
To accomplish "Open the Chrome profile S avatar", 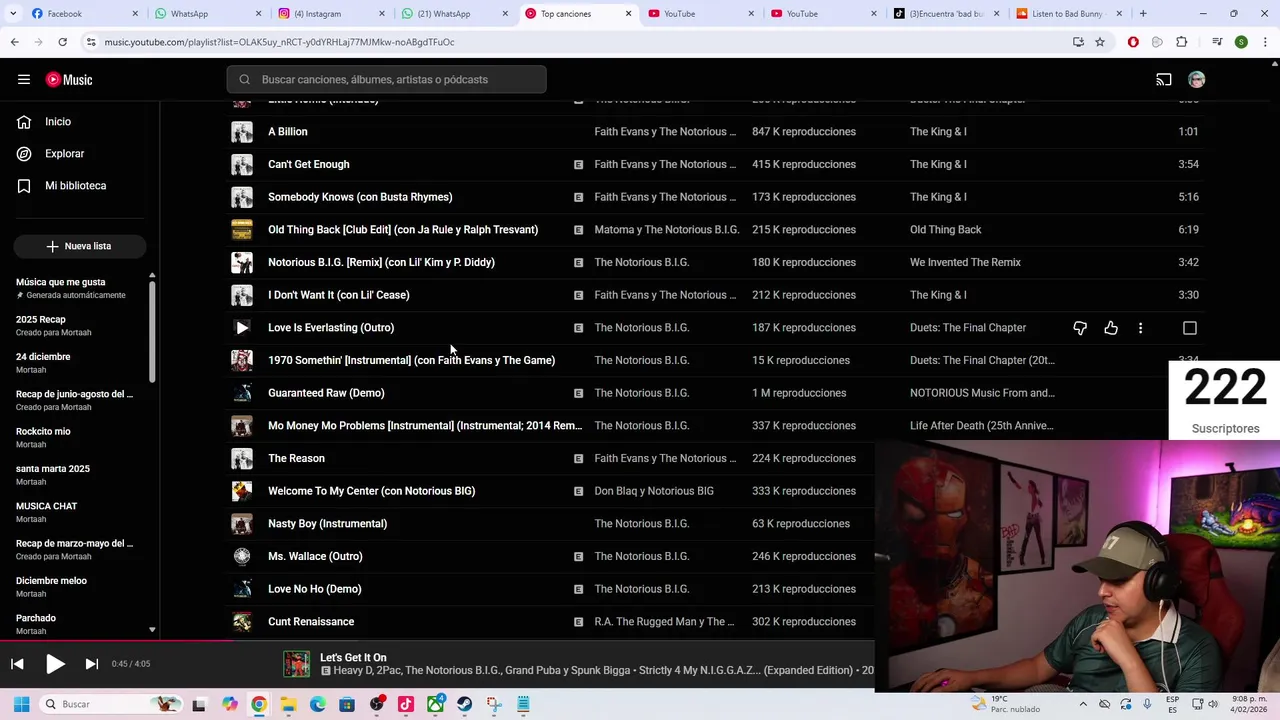I will [1241, 42].
